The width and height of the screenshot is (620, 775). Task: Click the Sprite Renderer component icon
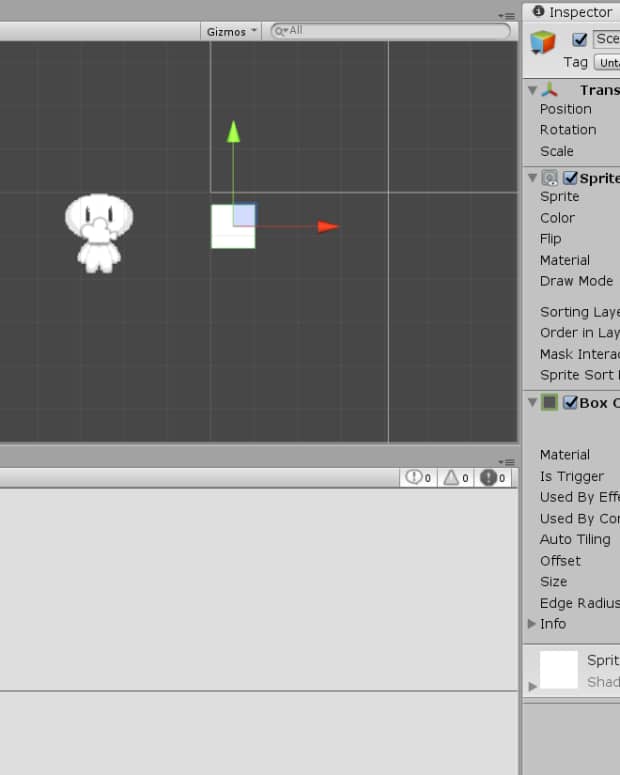coord(550,178)
